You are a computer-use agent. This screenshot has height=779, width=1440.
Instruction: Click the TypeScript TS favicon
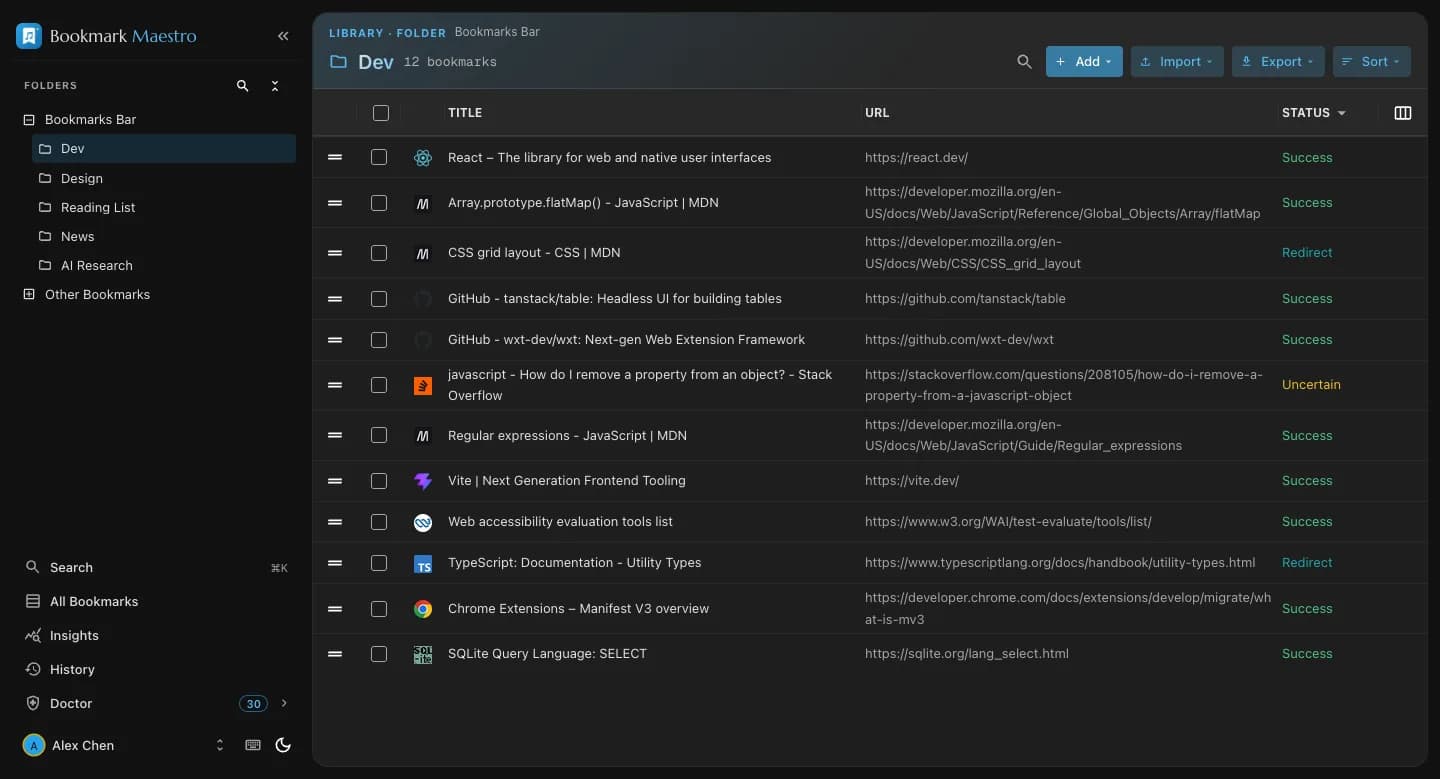[423, 563]
